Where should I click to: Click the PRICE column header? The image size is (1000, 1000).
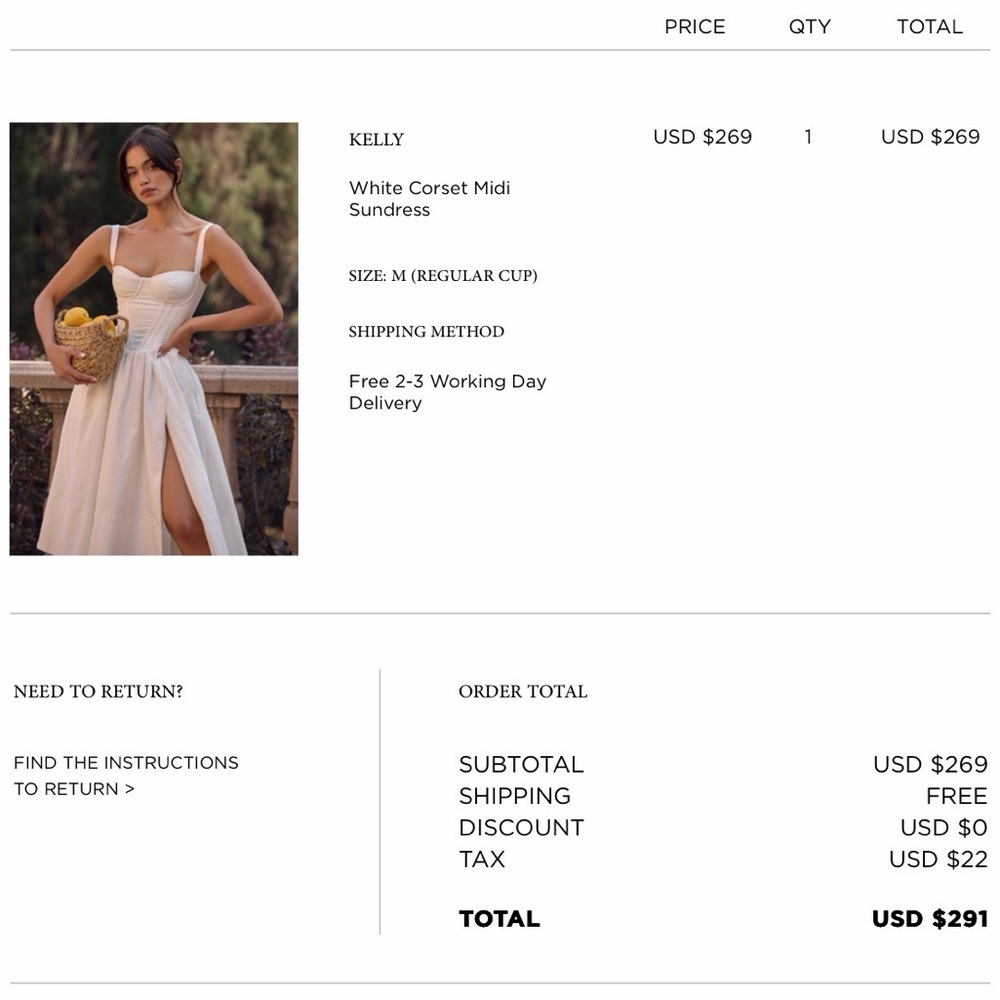tap(695, 27)
